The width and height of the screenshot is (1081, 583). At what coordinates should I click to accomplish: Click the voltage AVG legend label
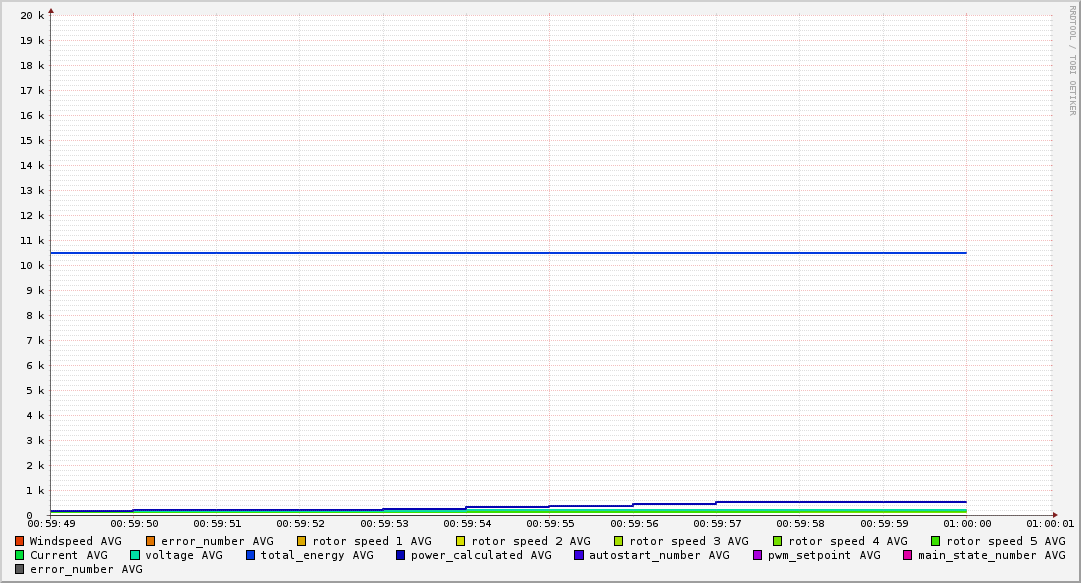tap(184, 555)
